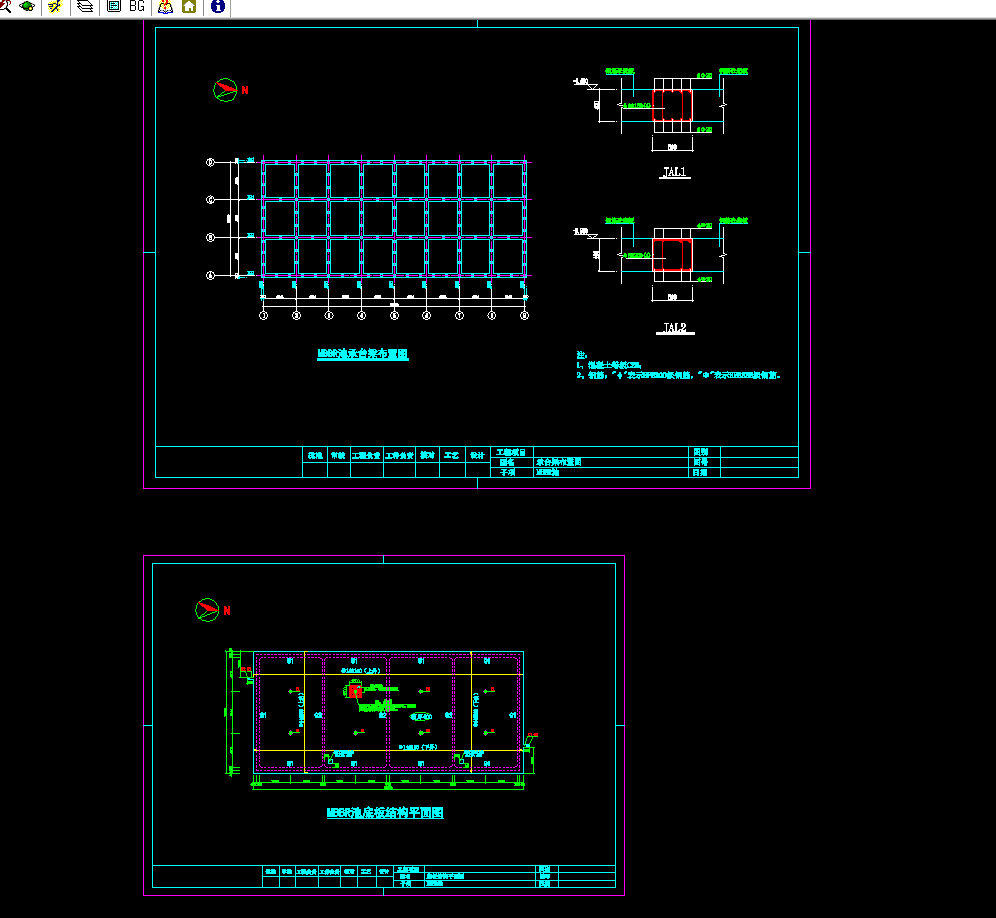Click the north arrow compass in lower sheet

207,610
